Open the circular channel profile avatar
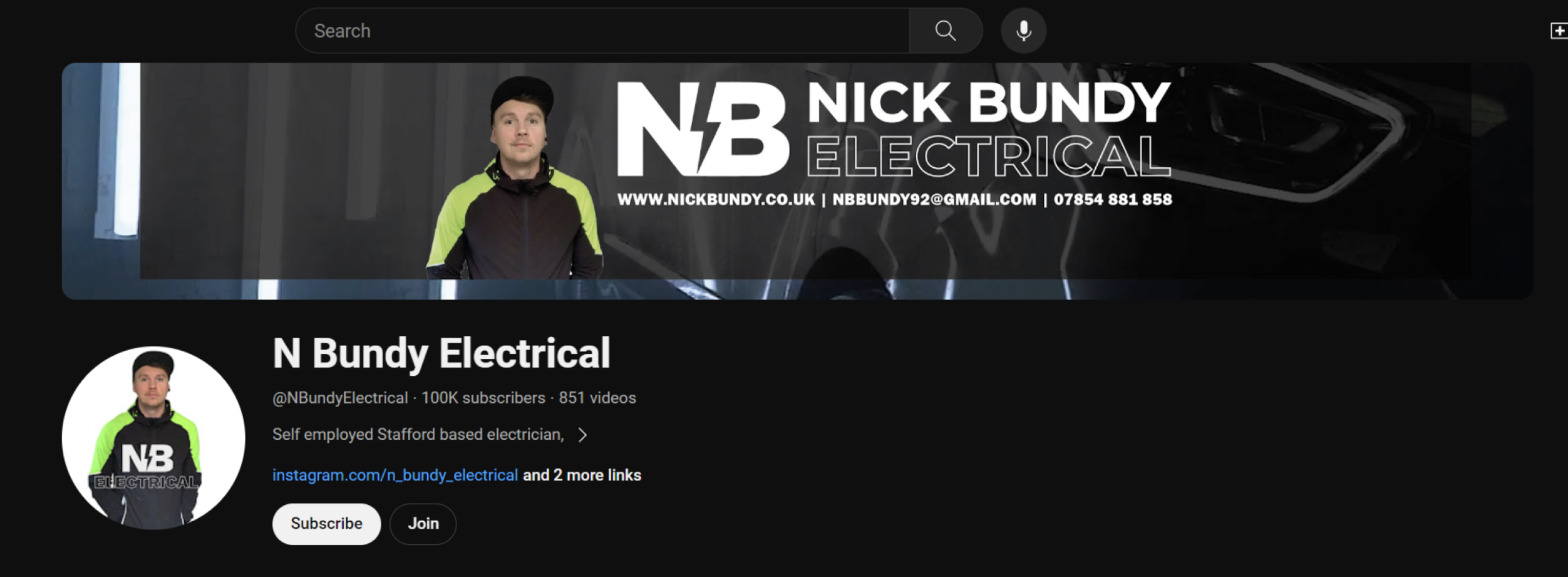This screenshot has height=577, width=1568. coord(153,438)
